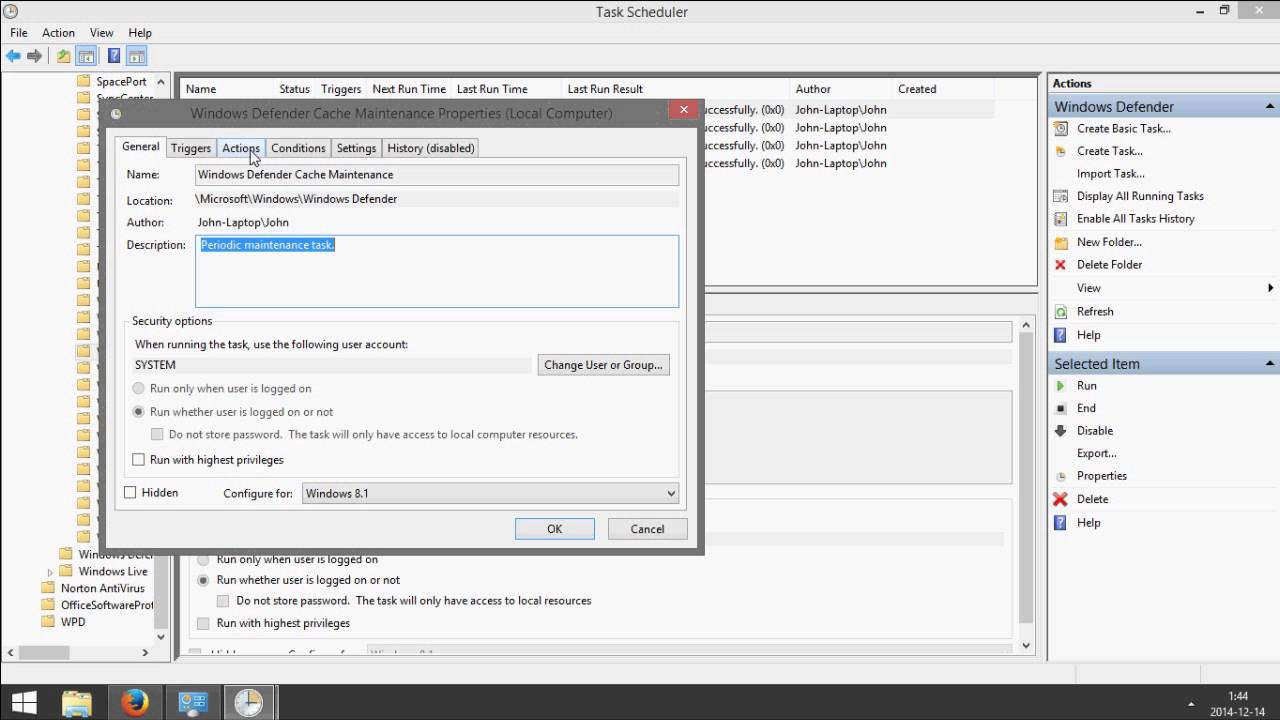Click the Task Scheduler clock taskbar icon
This screenshot has height=720, width=1280.
click(248, 703)
